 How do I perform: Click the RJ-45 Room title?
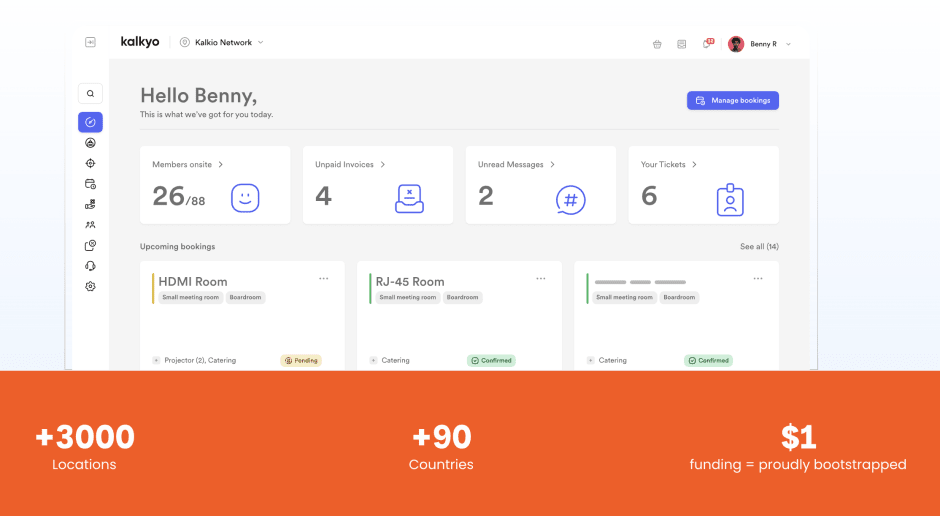pyautogui.click(x=410, y=282)
